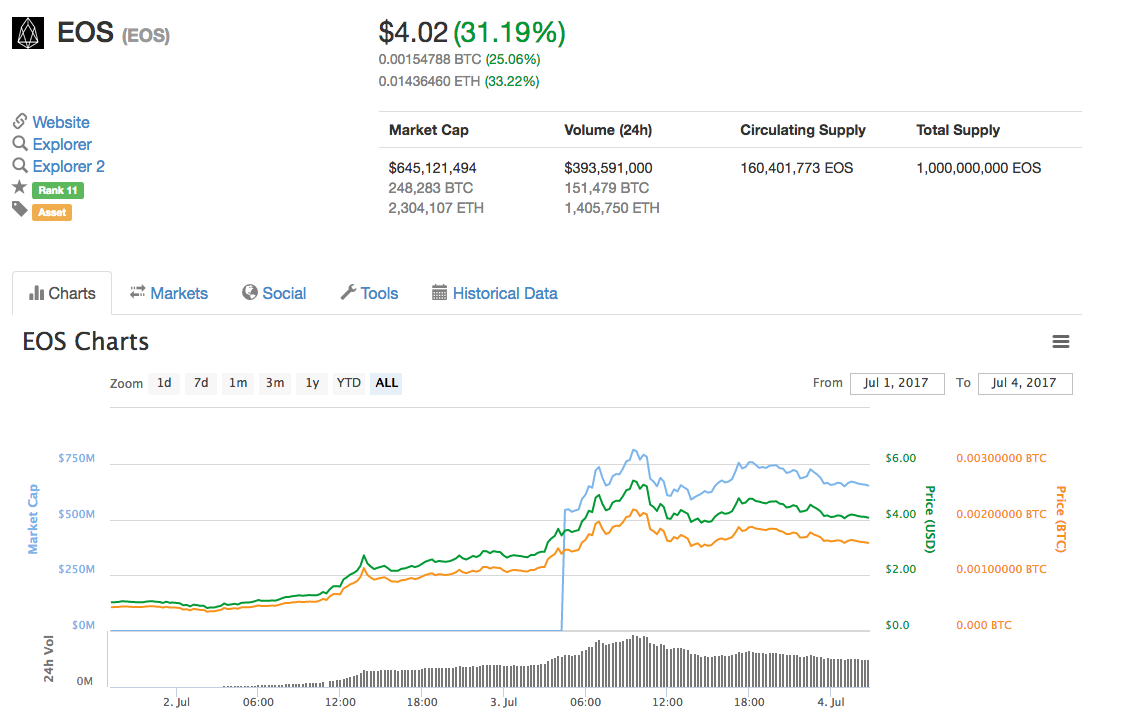Click the $645,121,494 market cap value

(x=432, y=168)
